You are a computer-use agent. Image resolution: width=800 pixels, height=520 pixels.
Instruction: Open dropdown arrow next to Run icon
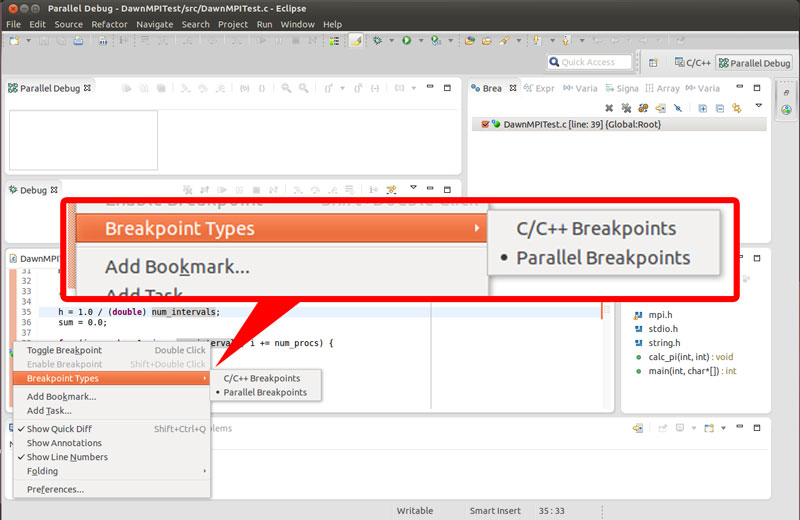(x=421, y=40)
